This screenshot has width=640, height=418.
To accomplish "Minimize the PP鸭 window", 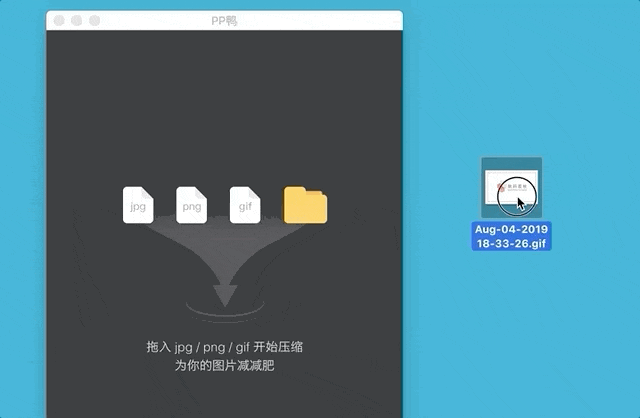I will click(x=77, y=20).
